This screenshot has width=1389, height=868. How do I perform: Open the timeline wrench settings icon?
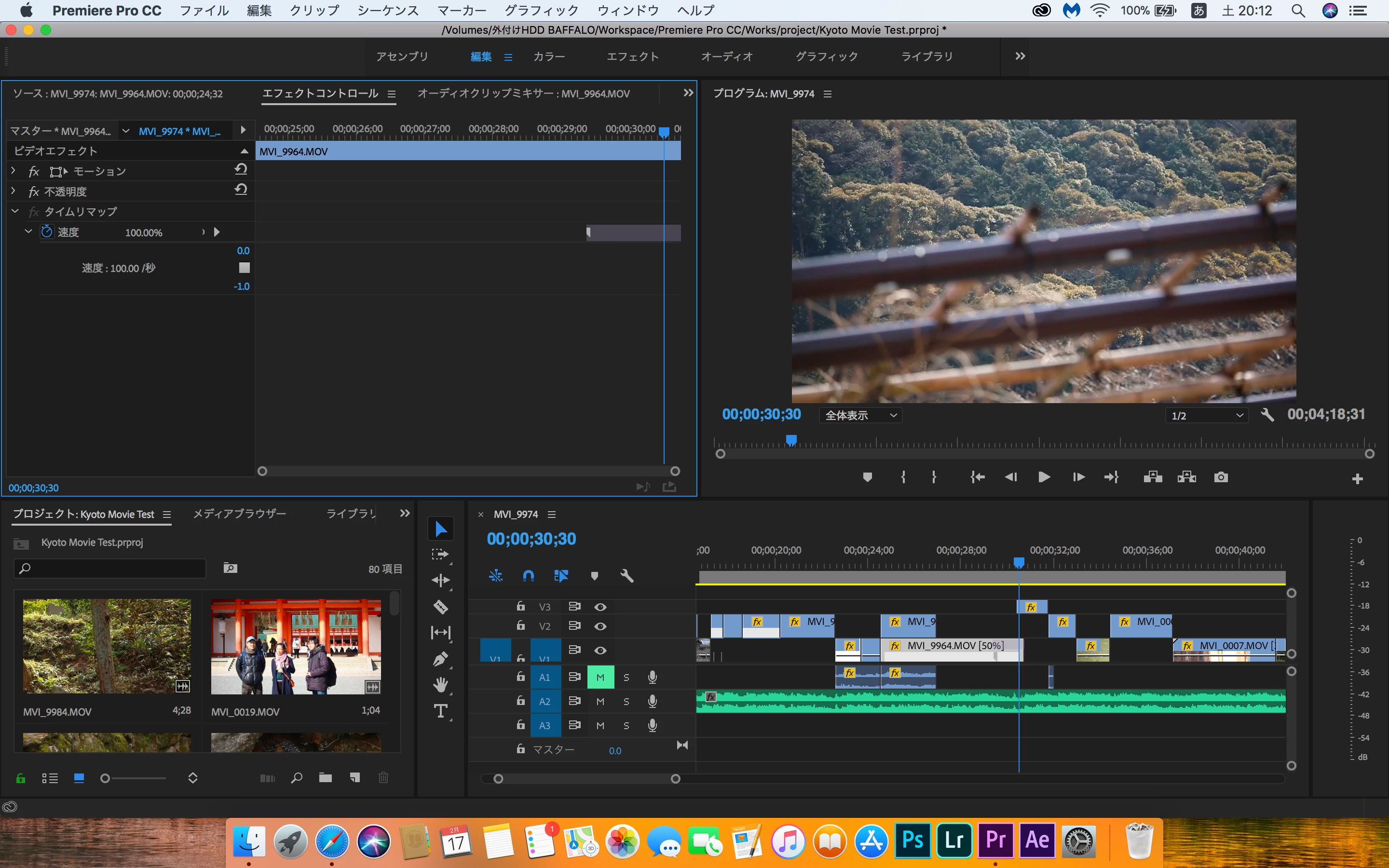[x=627, y=576]
